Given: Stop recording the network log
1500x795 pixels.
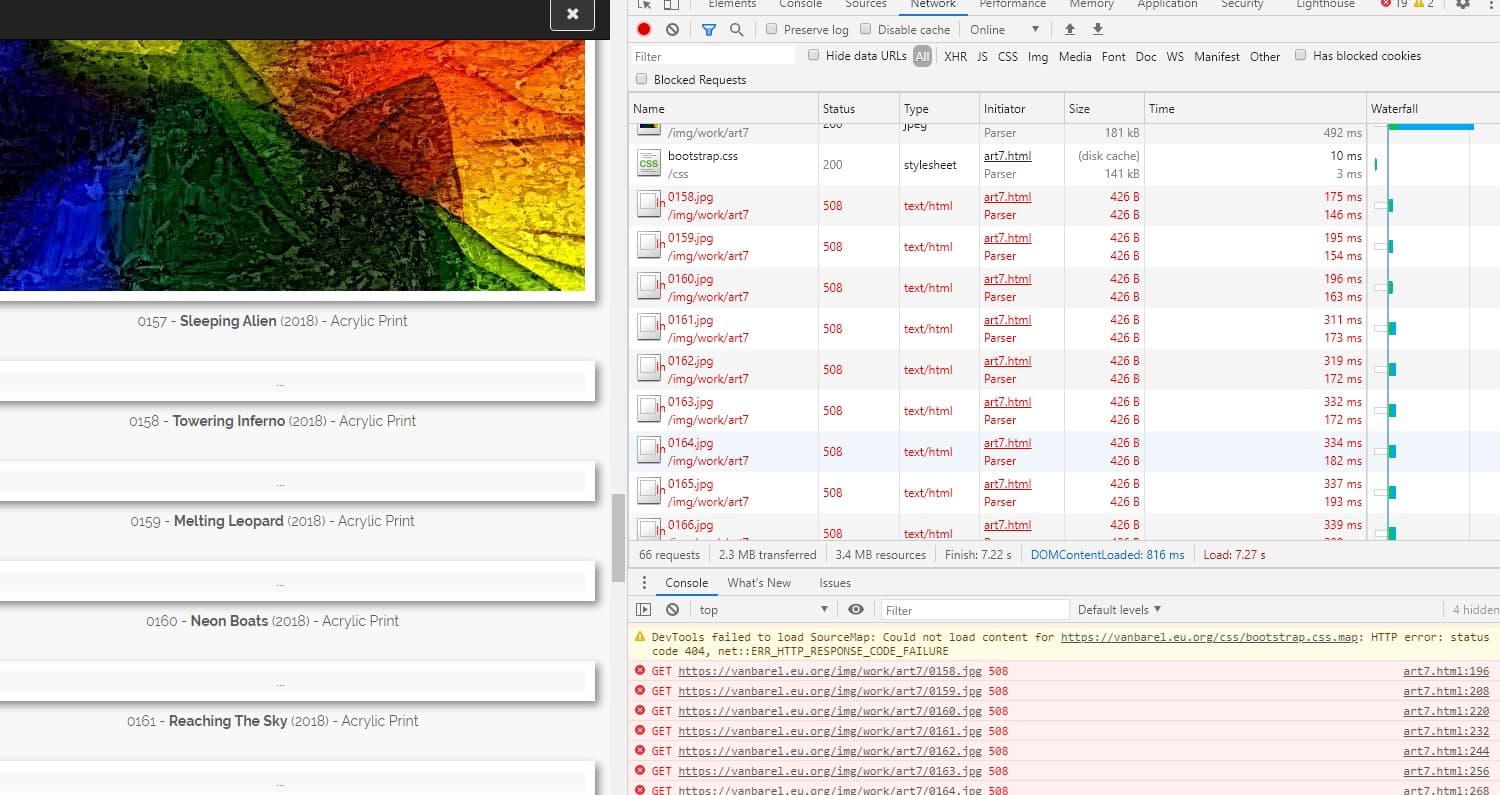Looking at the screenshot, I should [x=644, y=30].
